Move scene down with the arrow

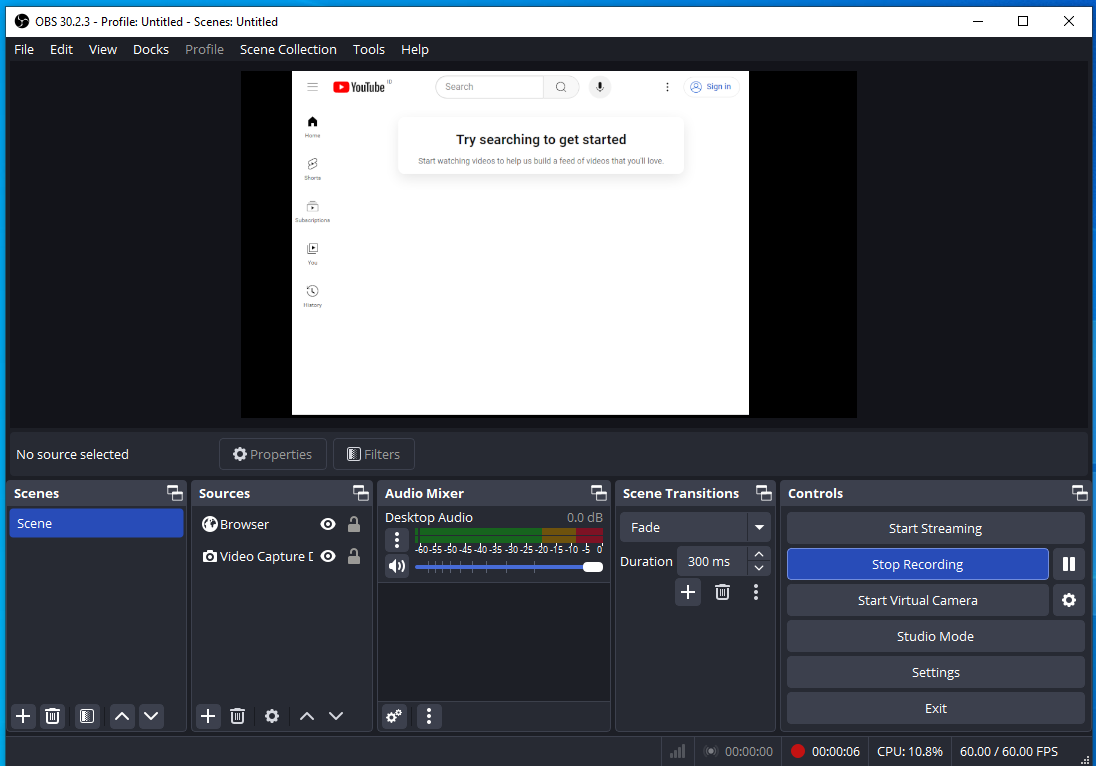[x=151, y=716]
